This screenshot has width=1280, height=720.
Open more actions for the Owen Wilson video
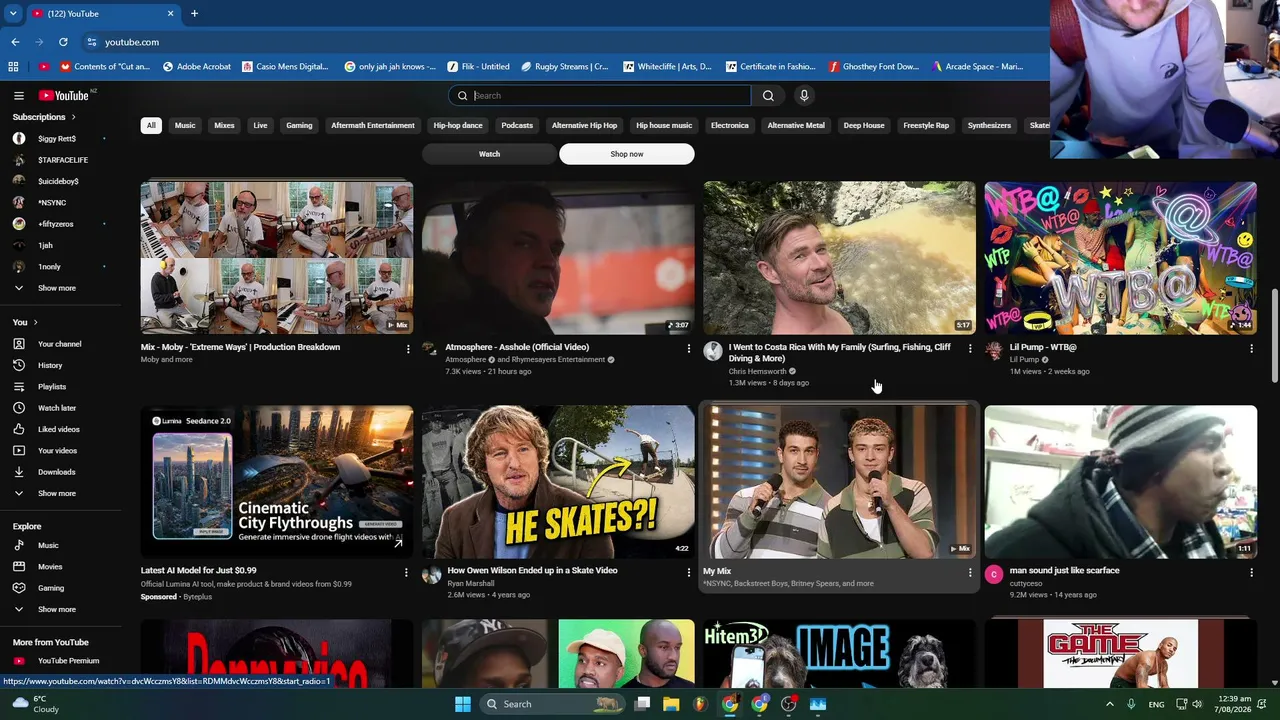(688, 573)
